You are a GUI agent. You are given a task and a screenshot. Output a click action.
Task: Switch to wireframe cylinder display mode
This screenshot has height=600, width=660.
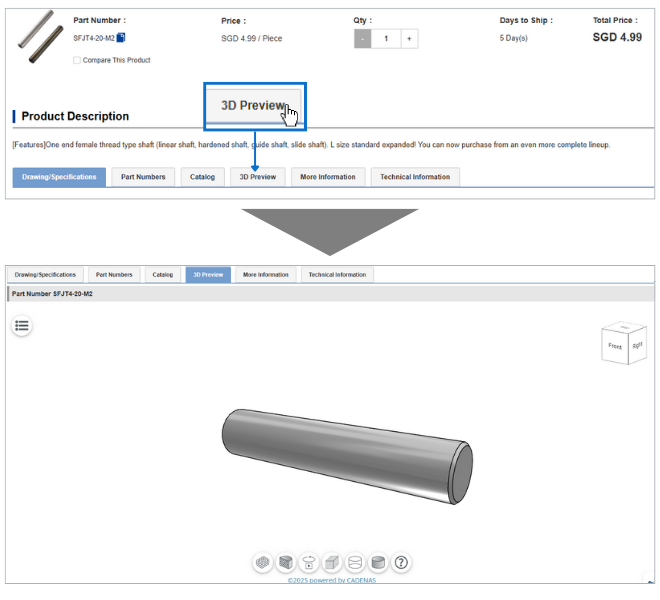click(355, 563)
